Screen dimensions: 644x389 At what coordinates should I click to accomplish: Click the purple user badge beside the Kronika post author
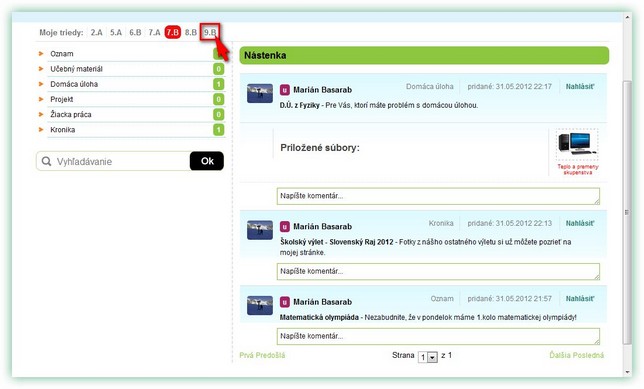[285, 226]
